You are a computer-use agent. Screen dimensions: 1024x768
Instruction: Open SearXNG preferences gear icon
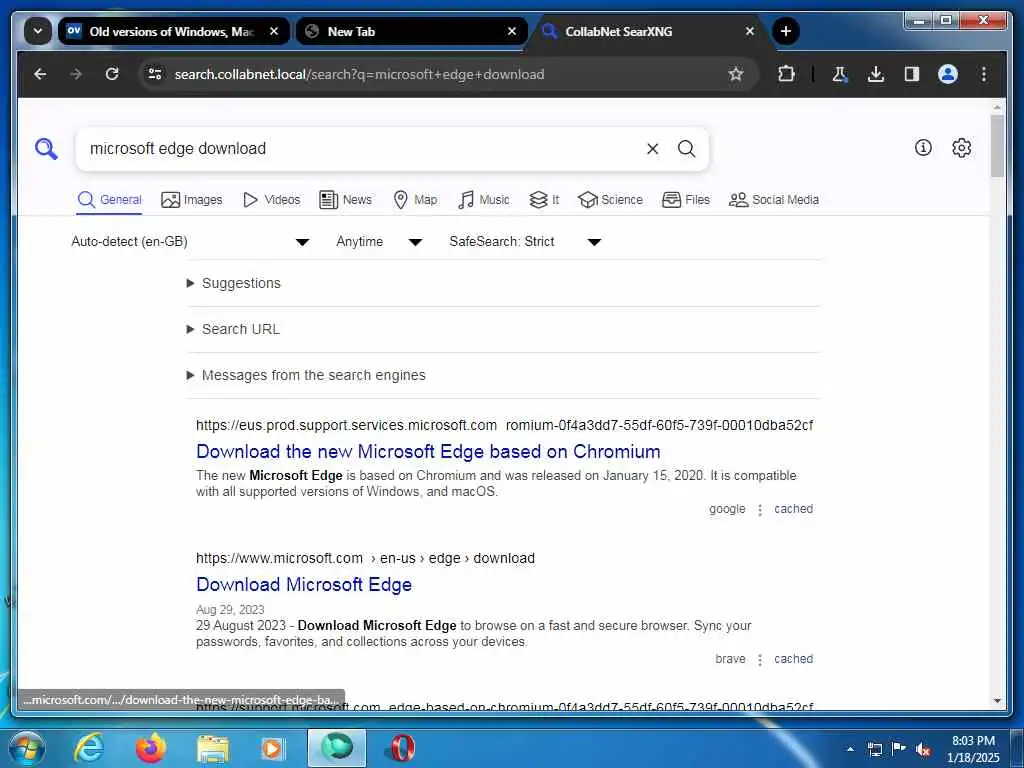(961, 148)
